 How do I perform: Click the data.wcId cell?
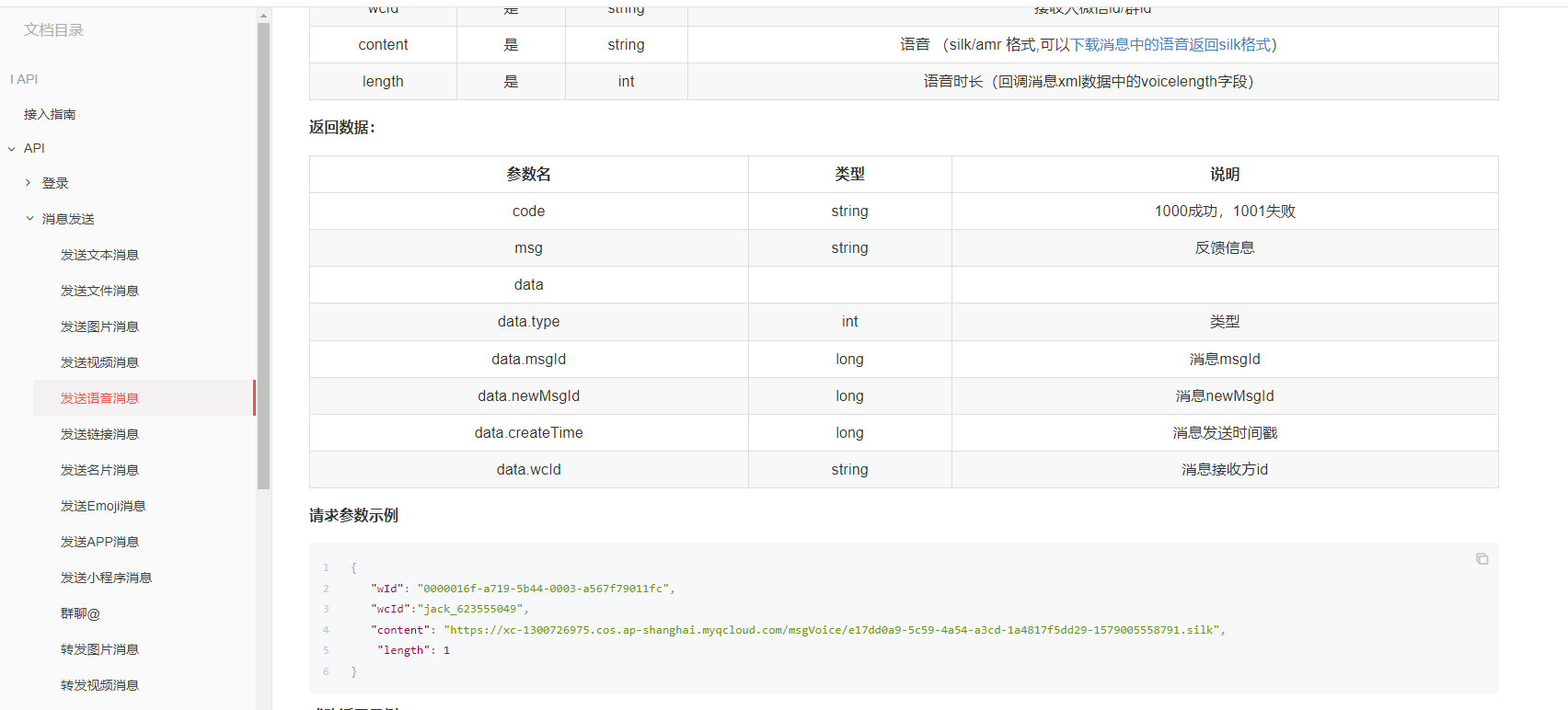click(529, 469)
